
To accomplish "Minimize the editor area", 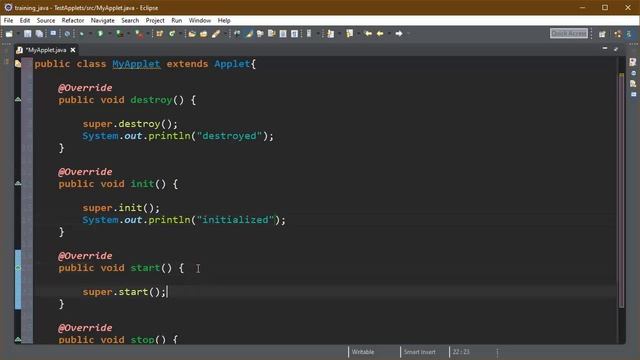I will [x=605, y=49].
